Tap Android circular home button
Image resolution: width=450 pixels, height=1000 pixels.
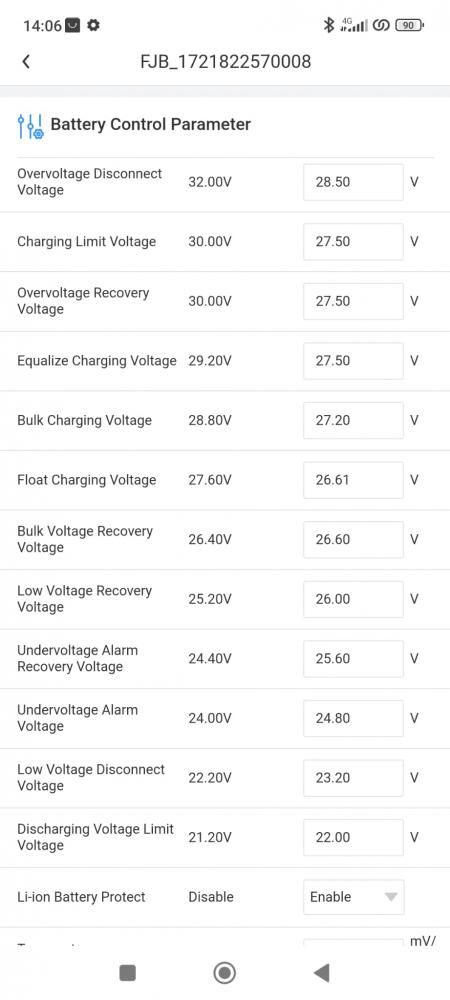224,973
